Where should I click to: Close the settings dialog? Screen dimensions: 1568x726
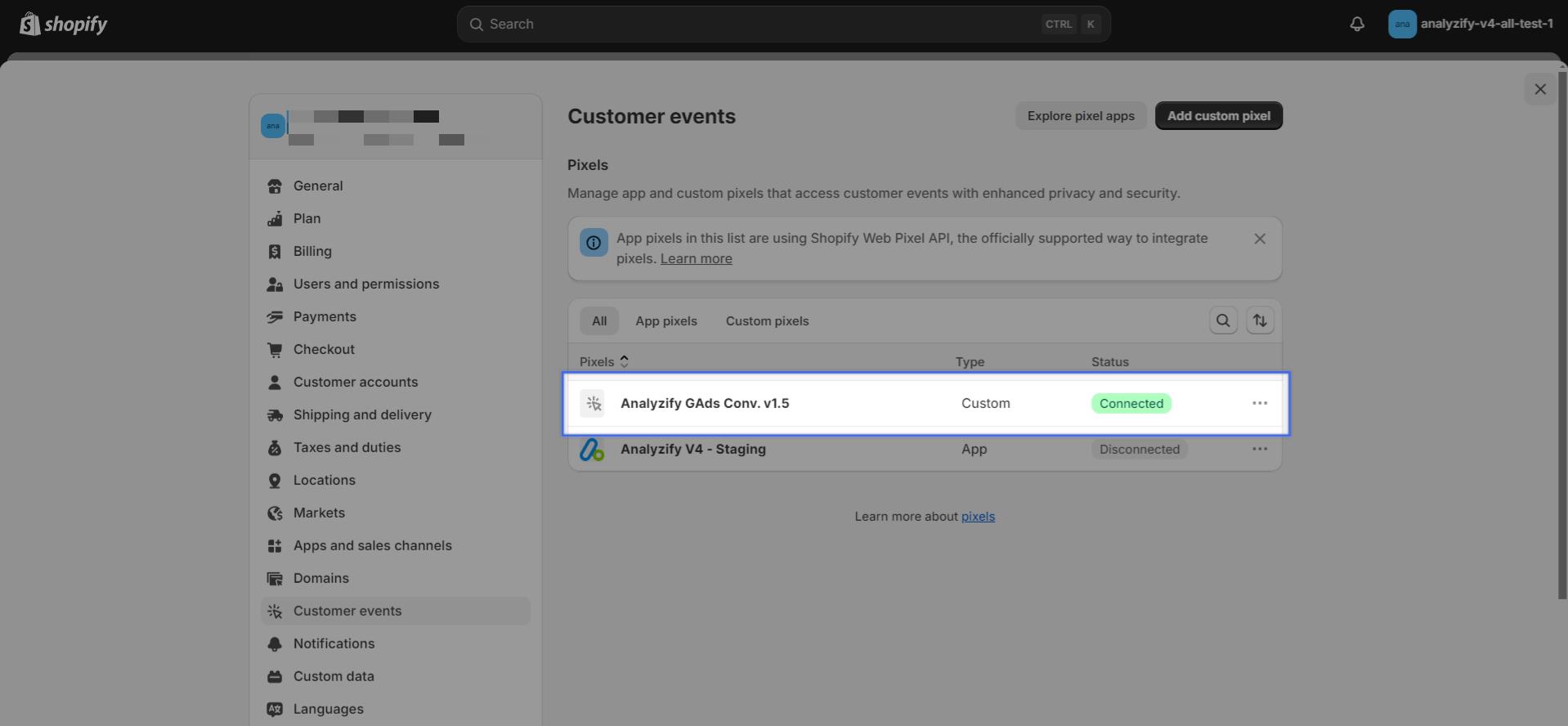[1540, 89]
